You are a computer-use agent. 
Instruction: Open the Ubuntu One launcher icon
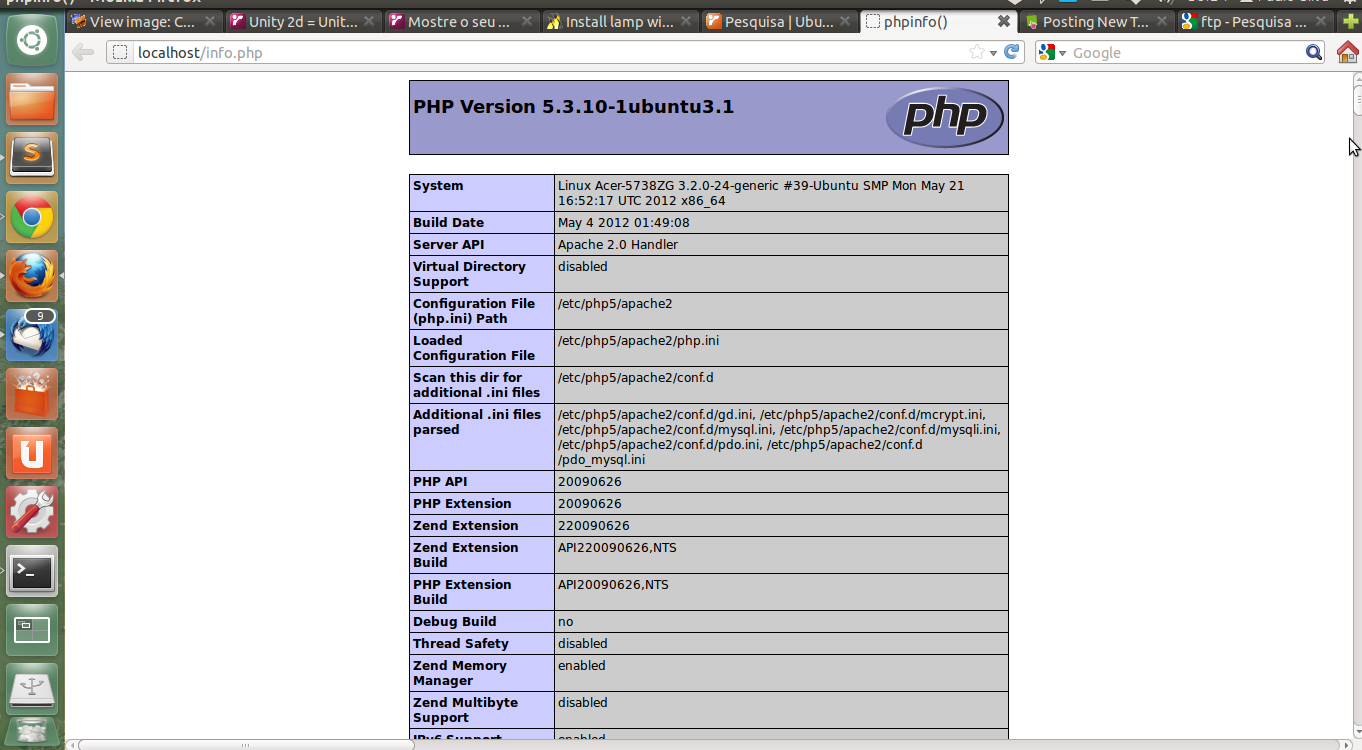pos(32,453)
